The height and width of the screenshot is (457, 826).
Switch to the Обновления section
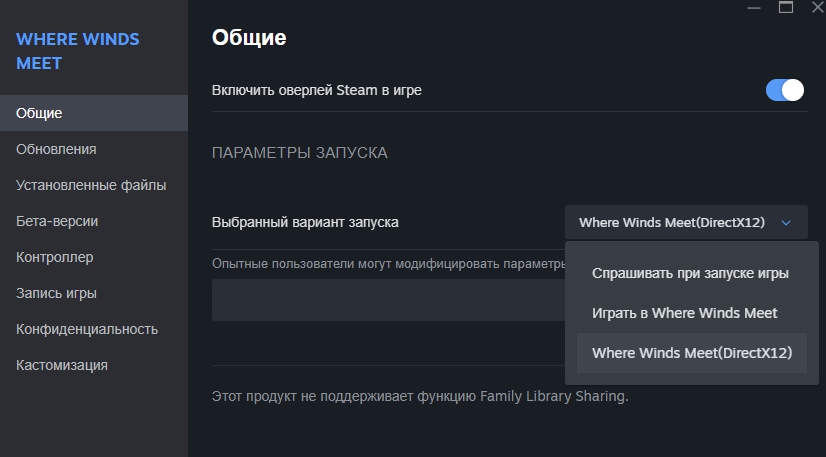56,149
